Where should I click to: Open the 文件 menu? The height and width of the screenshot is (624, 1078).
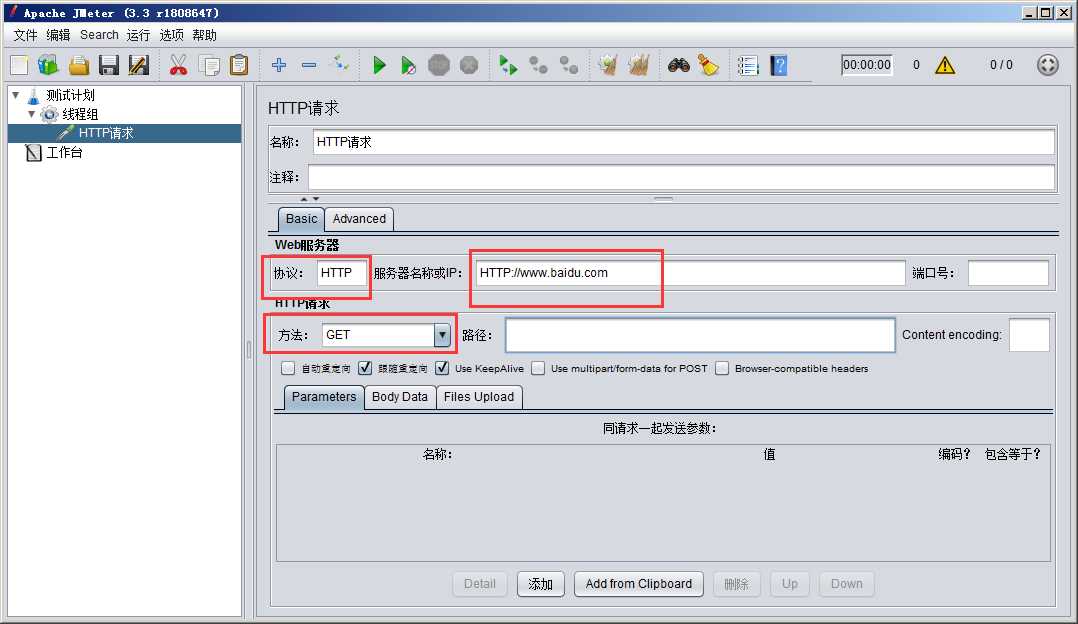[25, 35]
